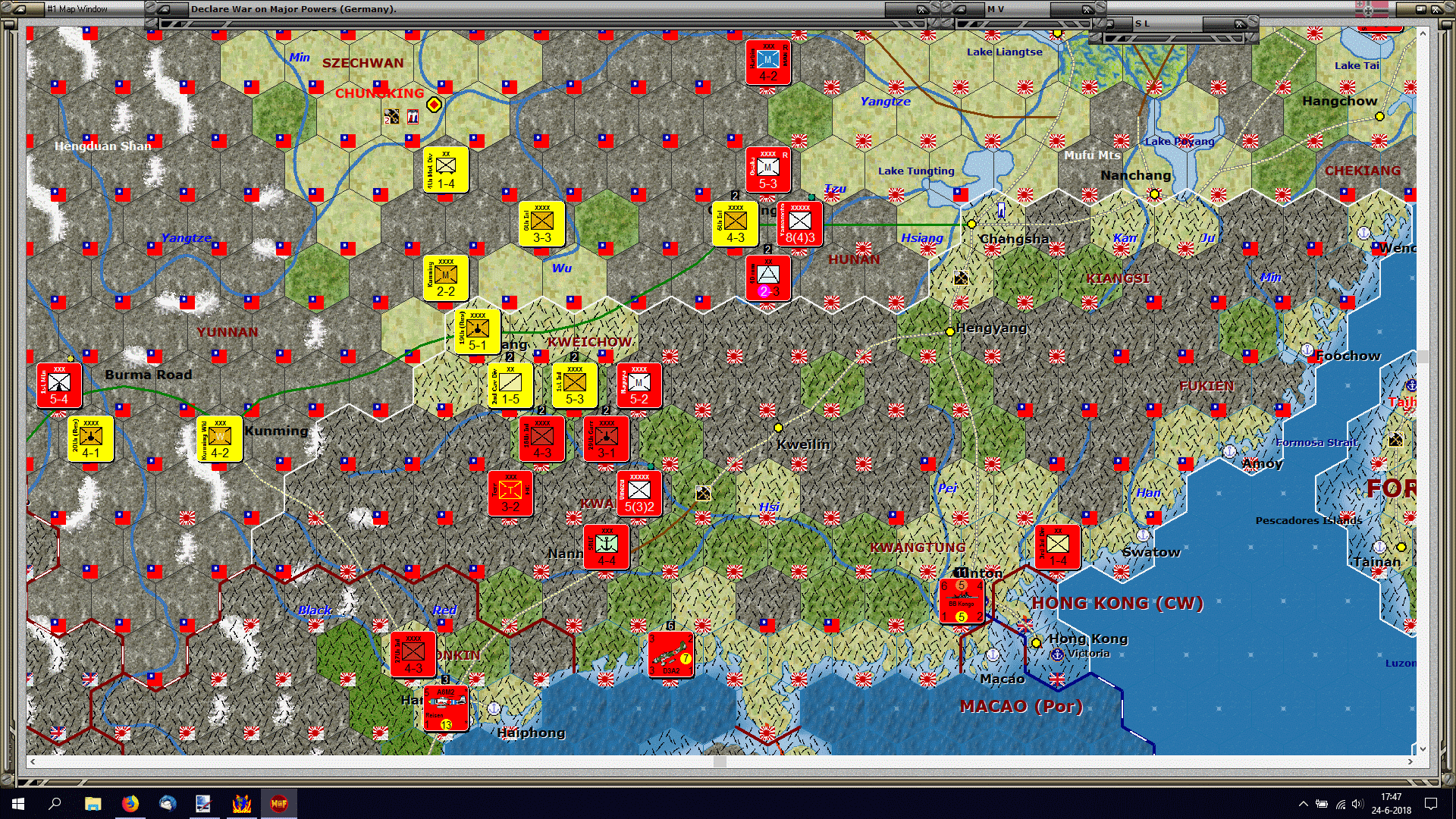The height and width of the screenshot is (819, 1456).
Task: Expand the system tray hidden icons chevron
Action: pos(1303,804)
